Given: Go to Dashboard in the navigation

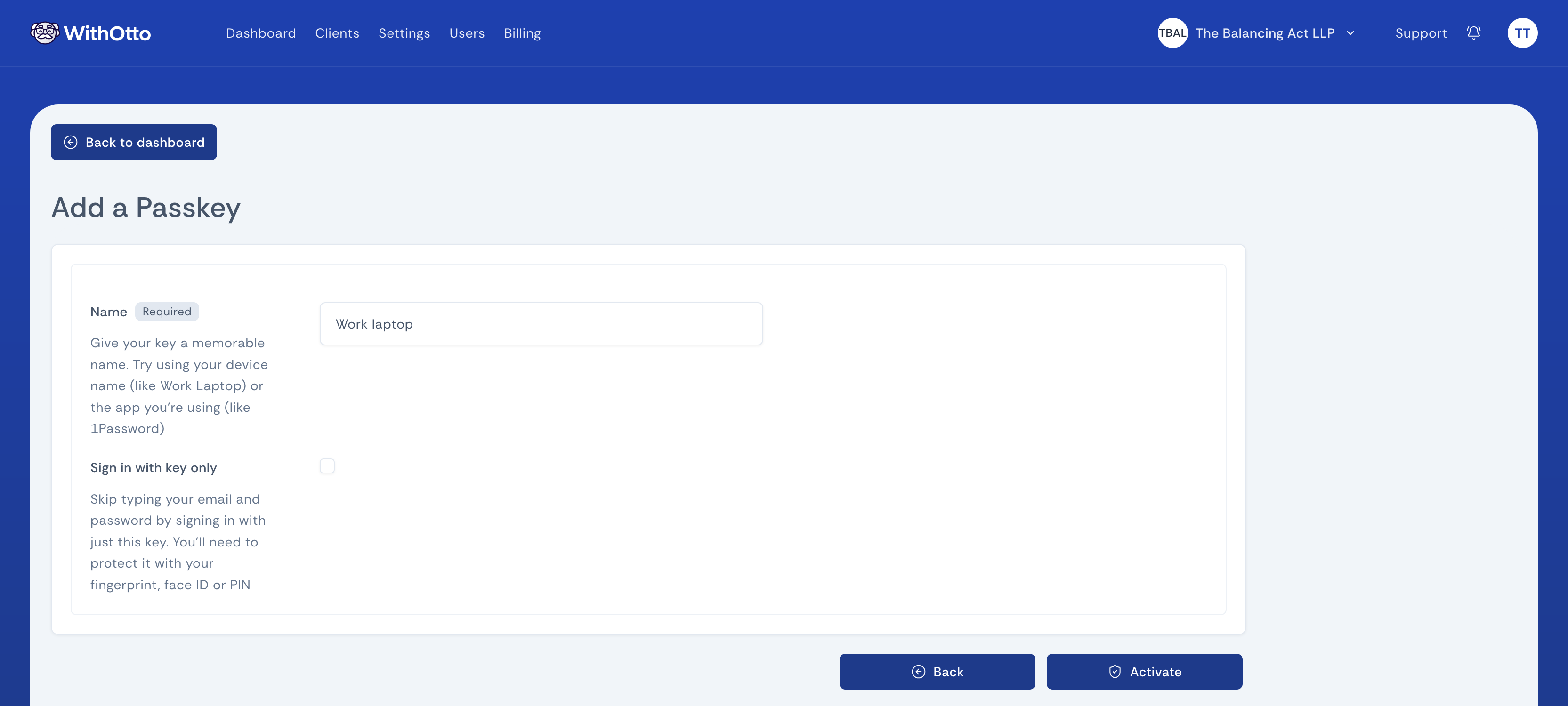Looking at the screenshot, I should coord(260,33).
